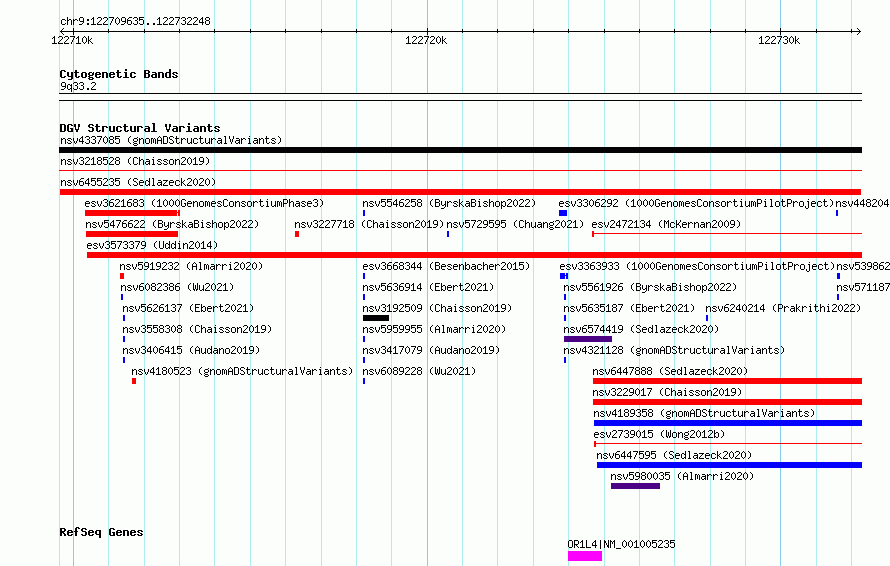Click the DGV Structural Variants track title
The height and width of the screenshot is (566, 890).
[140, 128]
